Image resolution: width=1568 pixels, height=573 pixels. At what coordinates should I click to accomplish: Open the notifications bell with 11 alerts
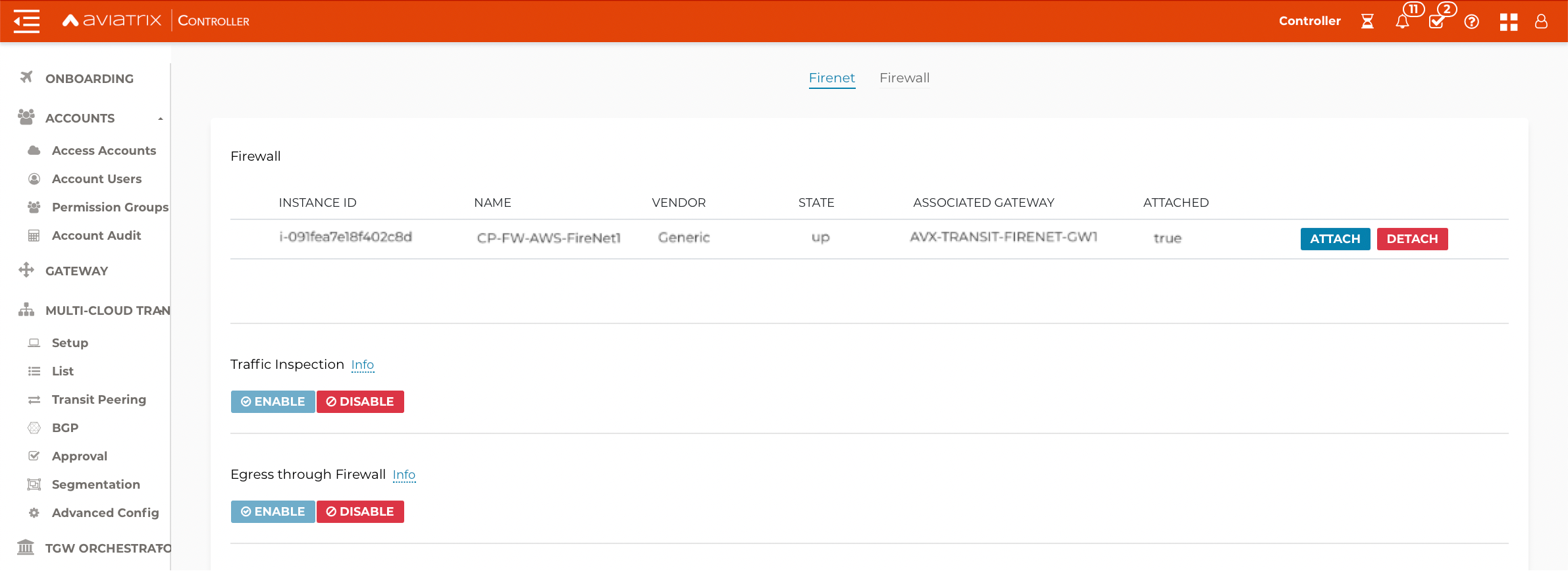pos(1403,22)
